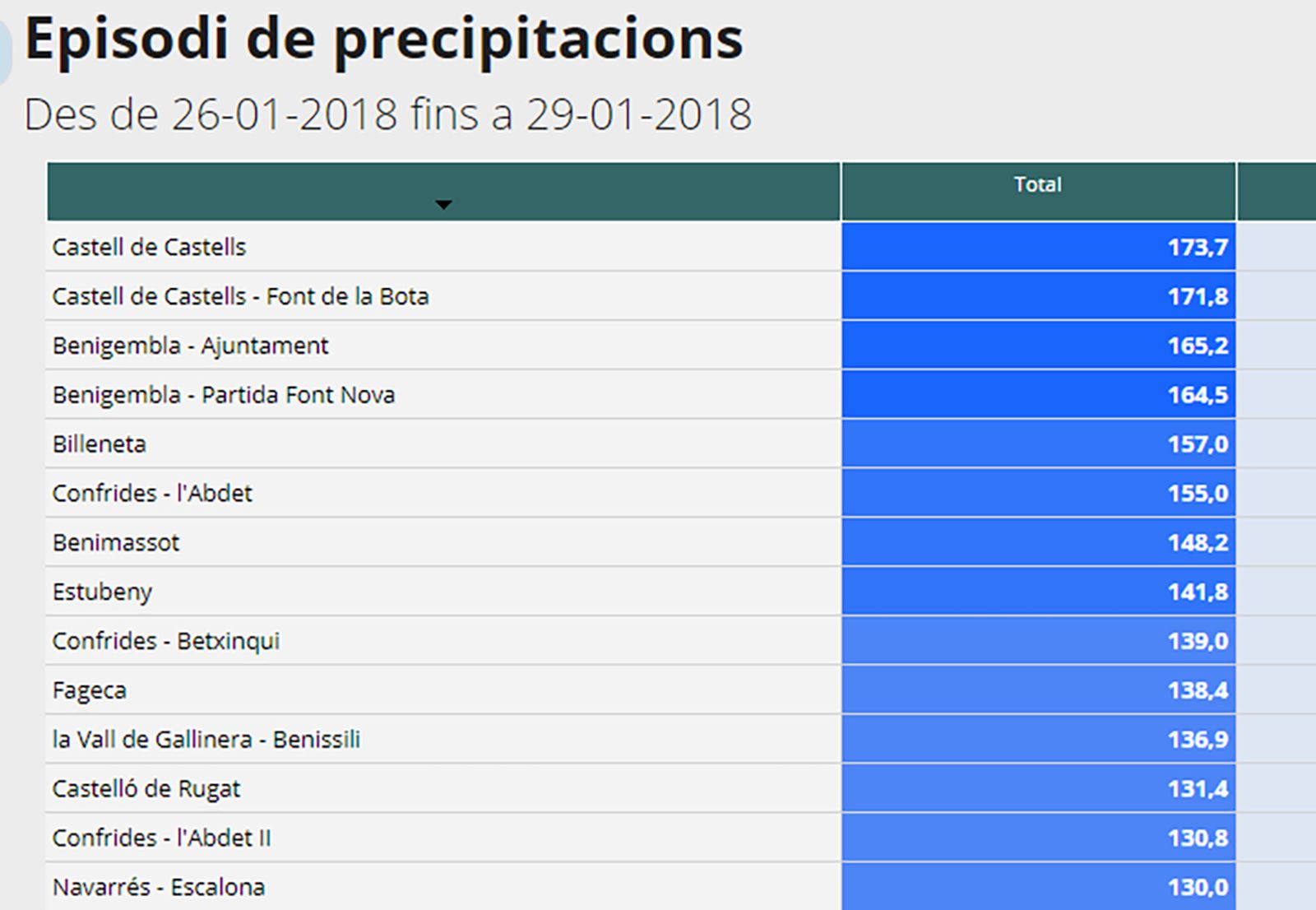The image size is (1316, 910).
Task: Select la Vall de Gallinera - Benissili
Action: pos(206,740)
